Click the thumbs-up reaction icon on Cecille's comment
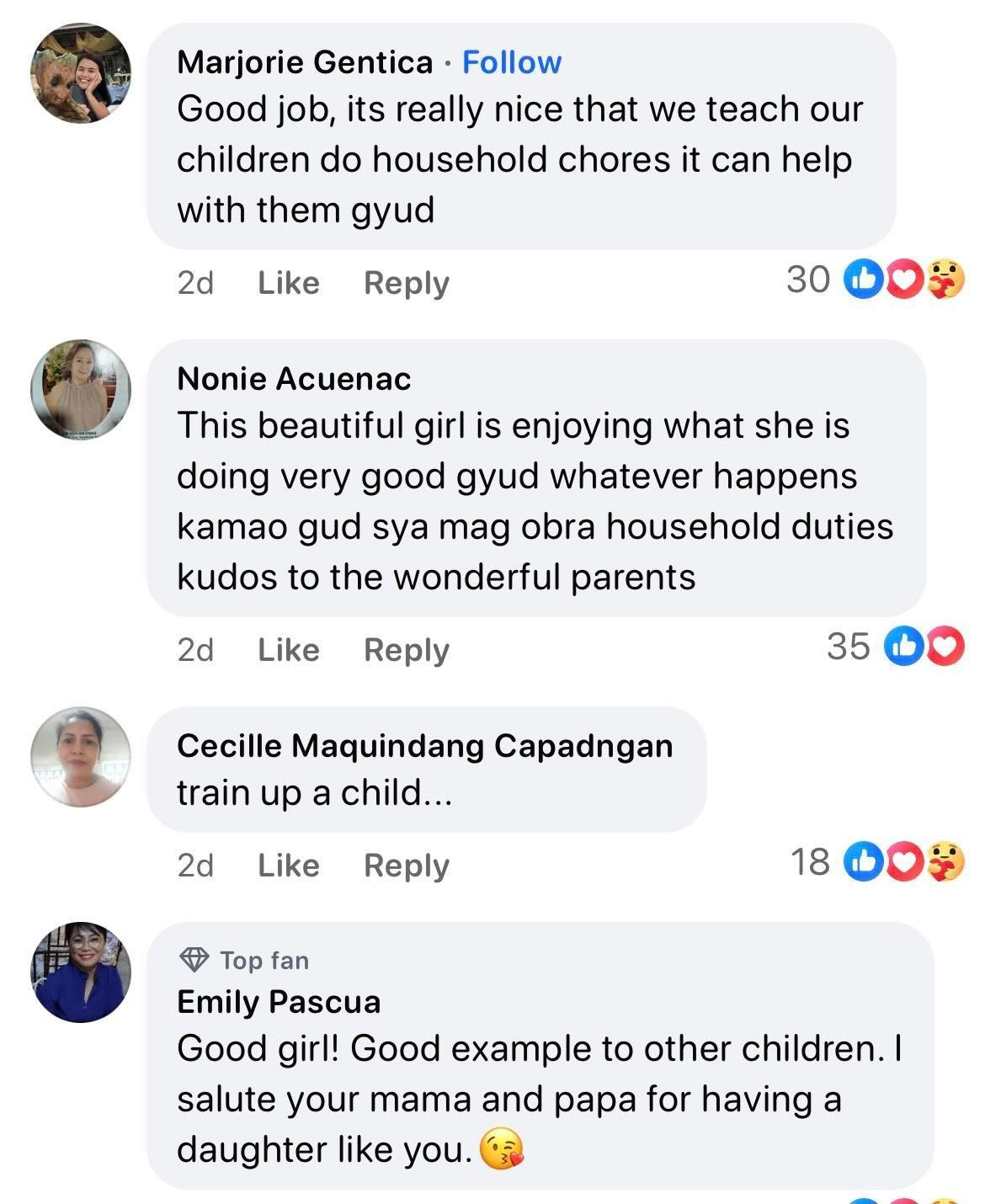This screenshot has height=1204, width=985. [x=862, y=863]
